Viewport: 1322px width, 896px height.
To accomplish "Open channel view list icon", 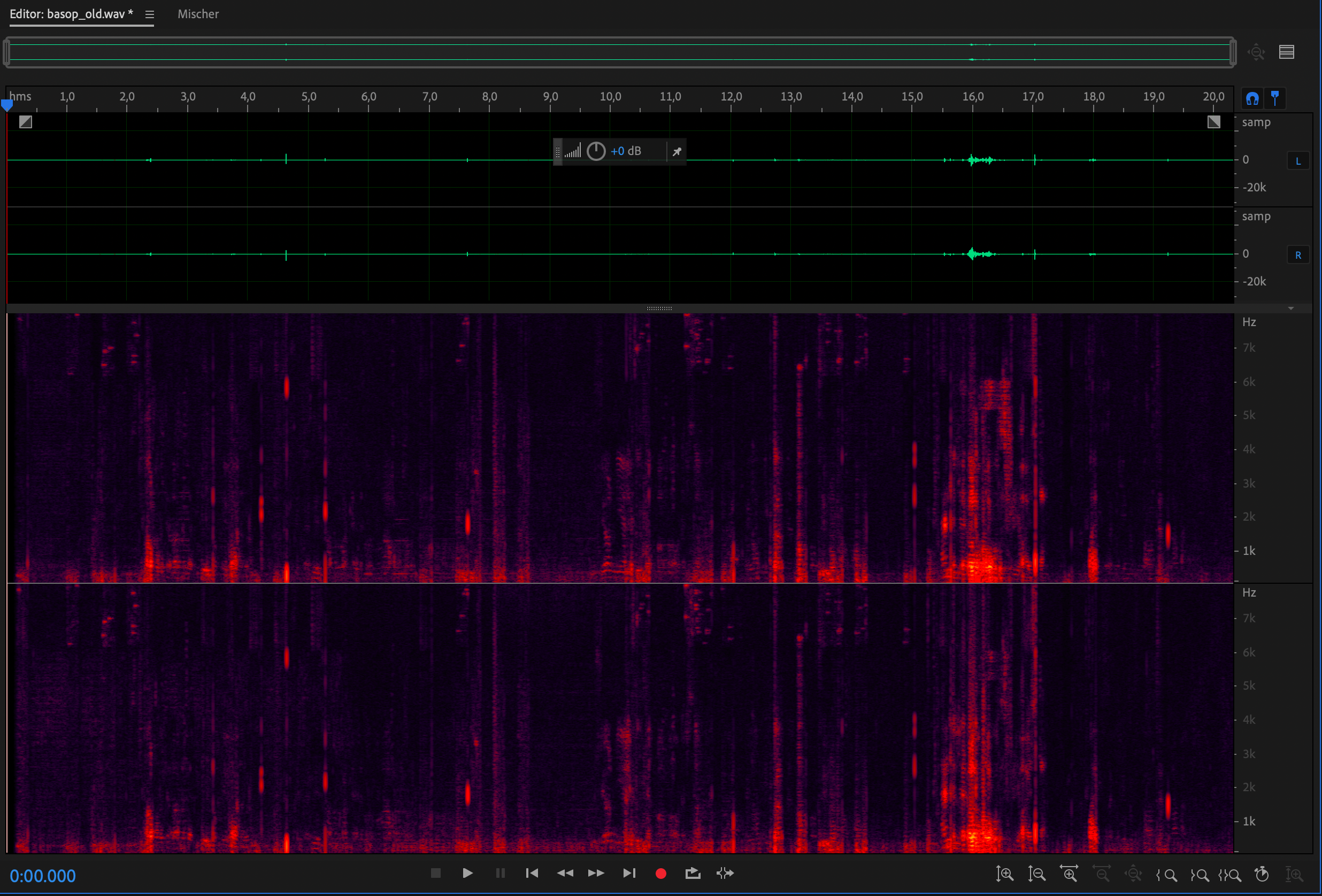I will (1286, 52).
